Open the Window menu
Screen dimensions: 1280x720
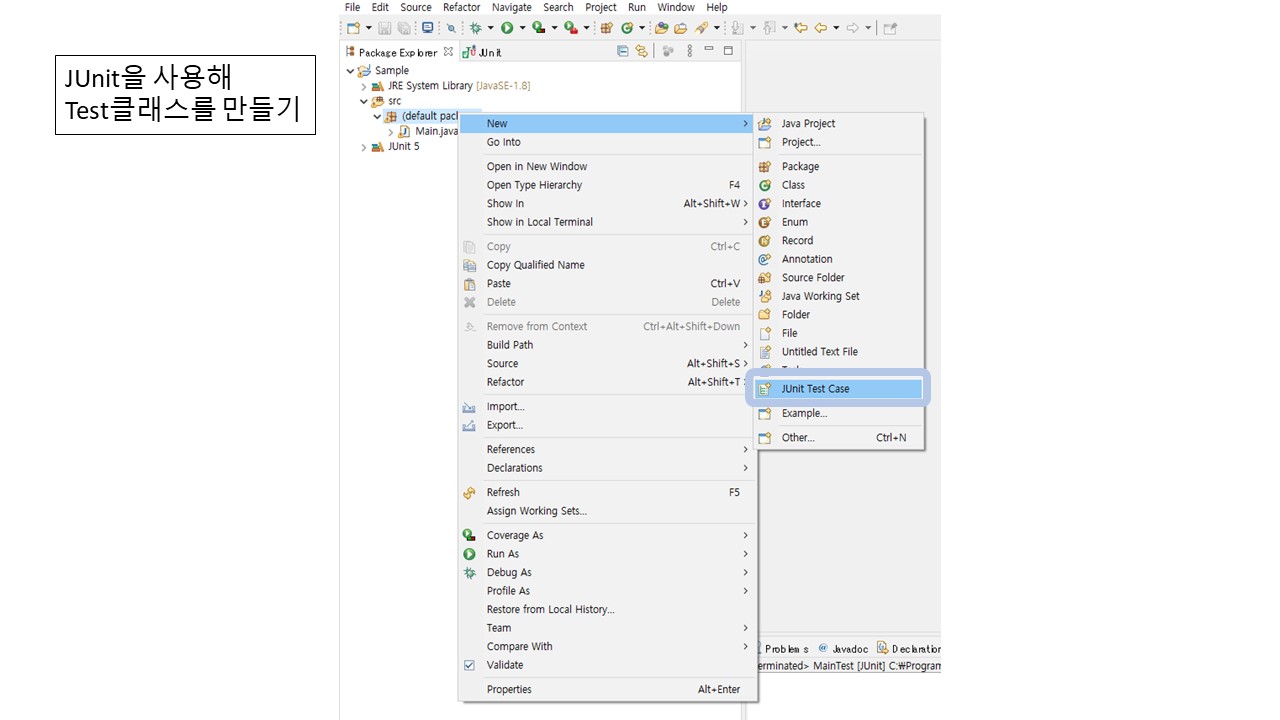[x=676, y=7]
